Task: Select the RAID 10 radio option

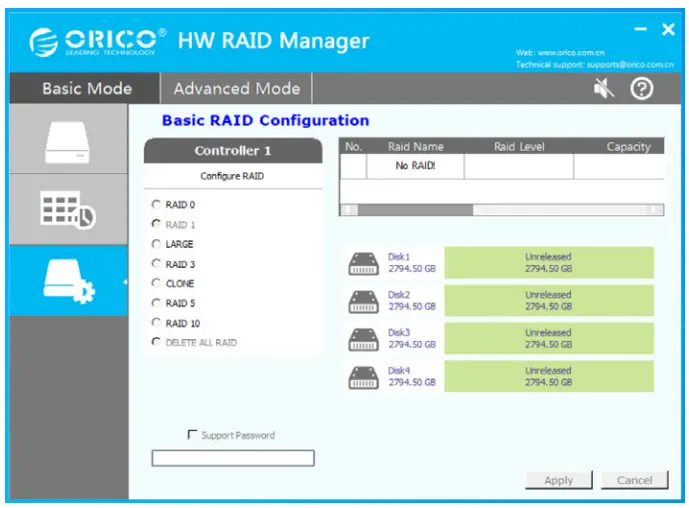Action: [156, 323]
